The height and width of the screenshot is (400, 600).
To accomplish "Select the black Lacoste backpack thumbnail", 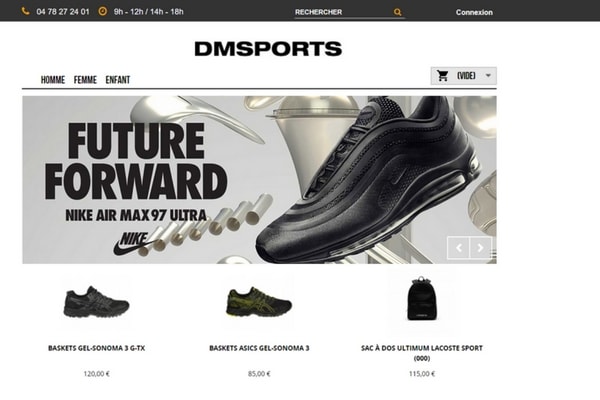I will (x=422, y=299).
